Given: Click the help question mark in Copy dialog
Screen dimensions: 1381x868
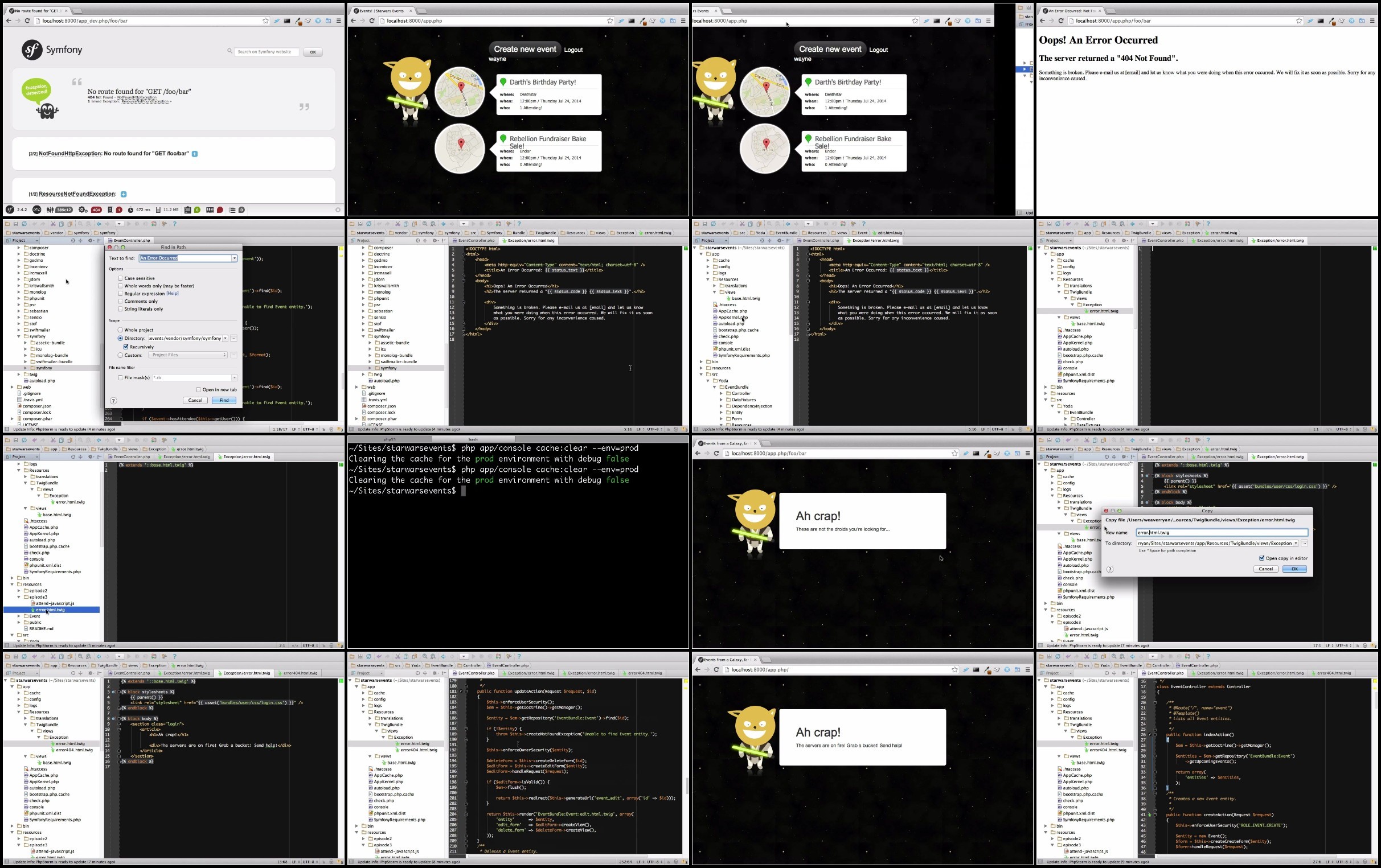Looking at the screenshot, I should coord(1110,569).
